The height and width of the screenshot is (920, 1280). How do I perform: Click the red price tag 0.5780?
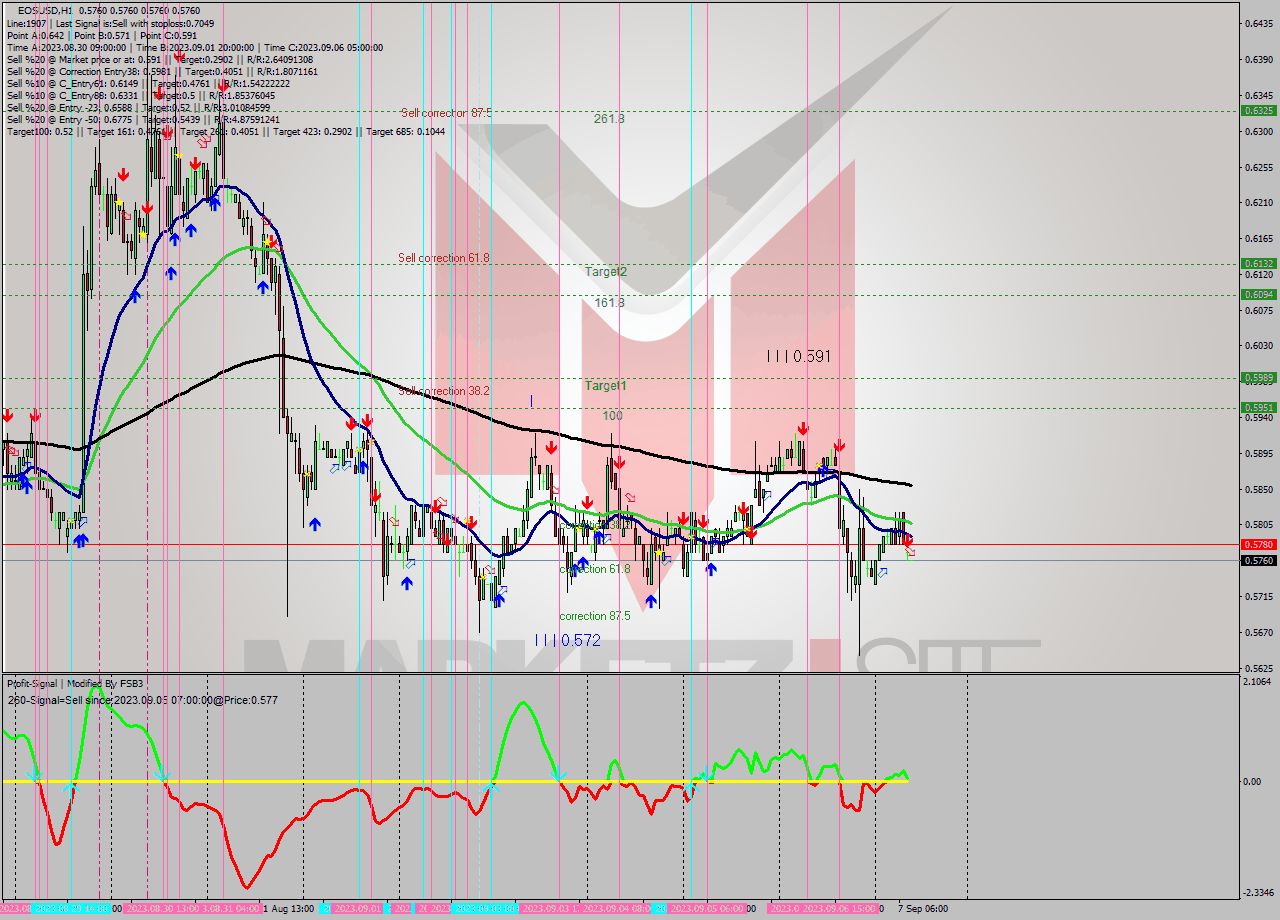[1257, 544]
